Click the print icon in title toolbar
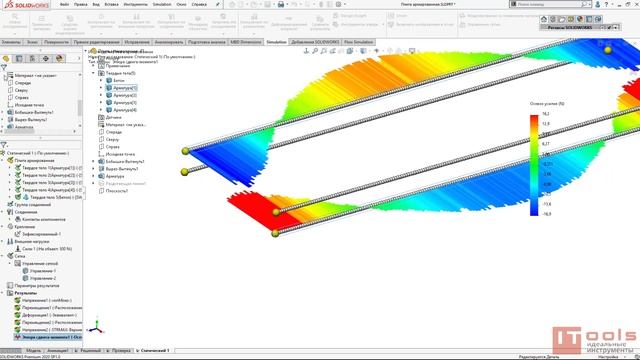 [x=281, y=4]
